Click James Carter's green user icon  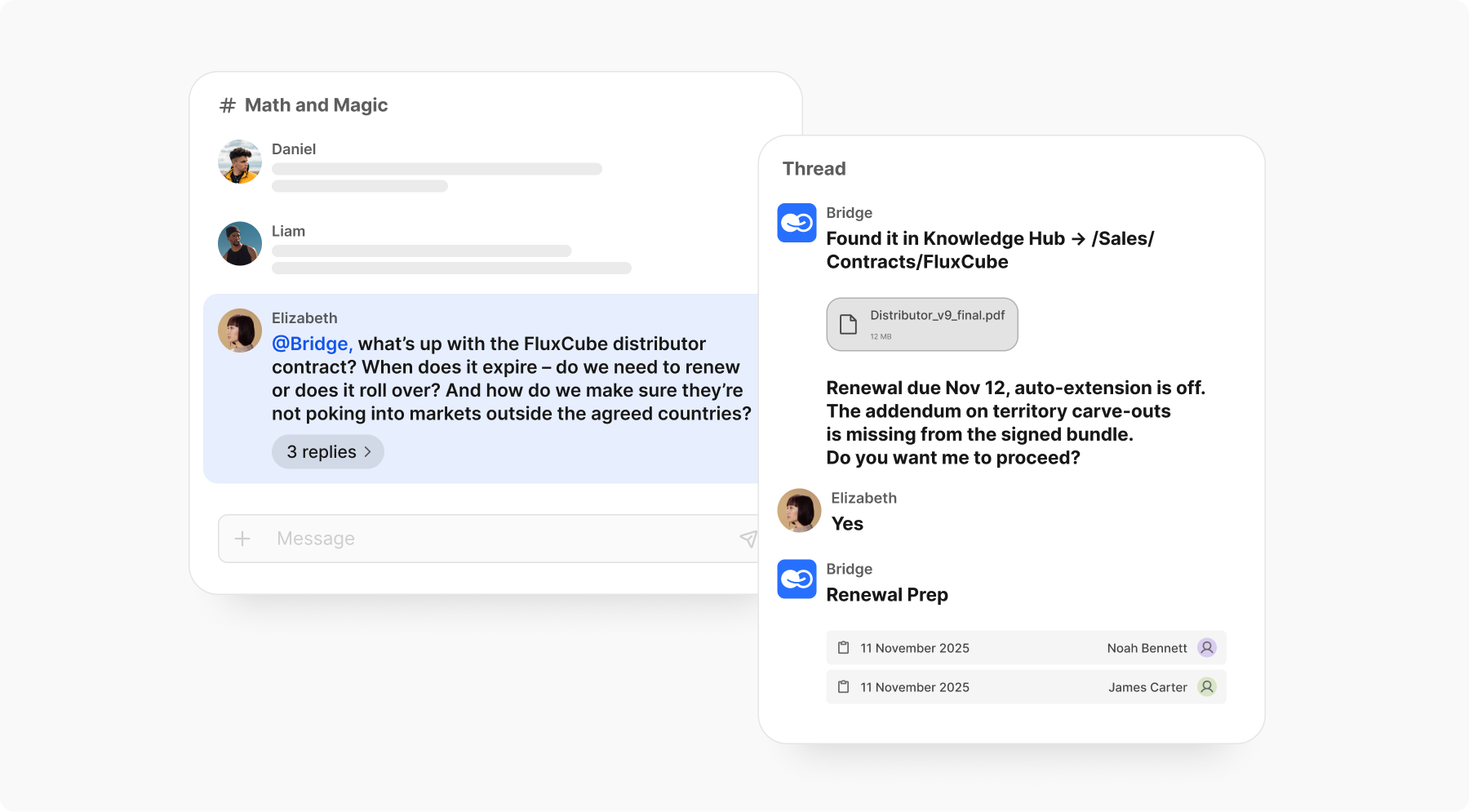(1206, 687)
